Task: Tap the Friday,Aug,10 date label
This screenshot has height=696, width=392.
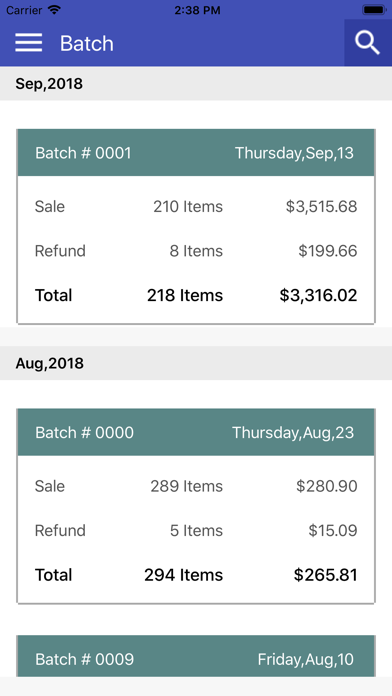Action: [x=305, y=659]
